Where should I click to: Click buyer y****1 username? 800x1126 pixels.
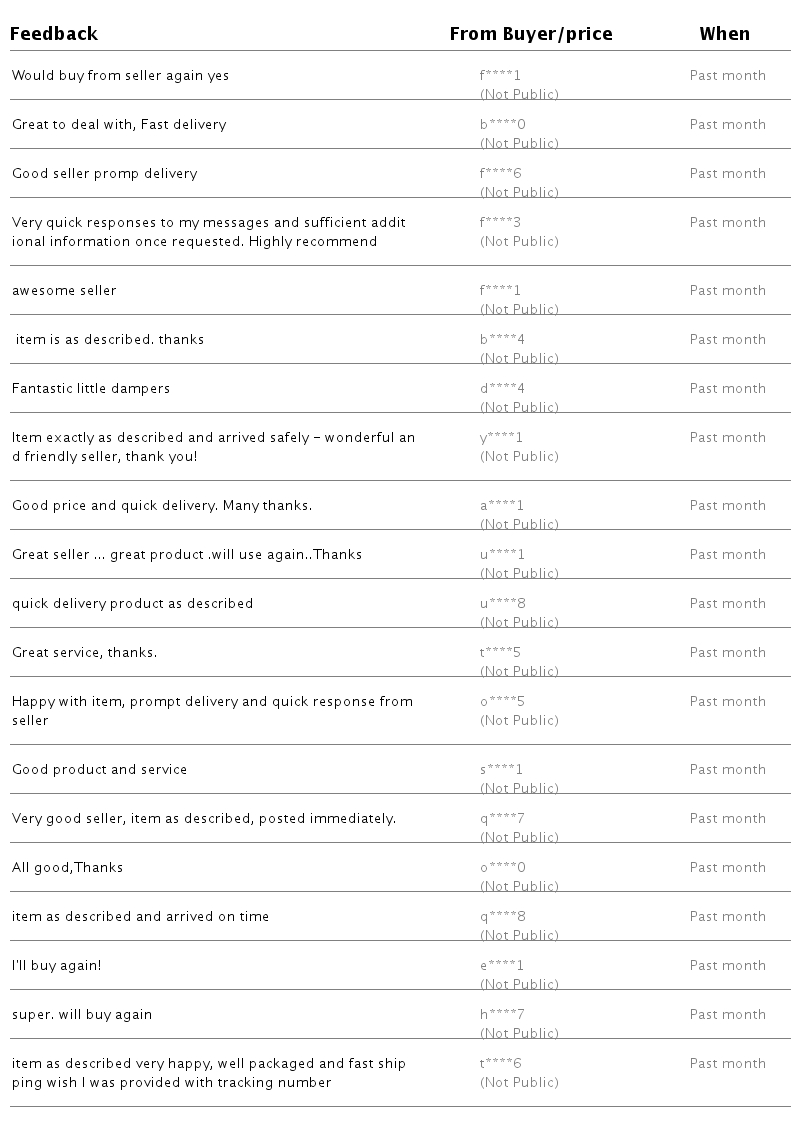501,438
